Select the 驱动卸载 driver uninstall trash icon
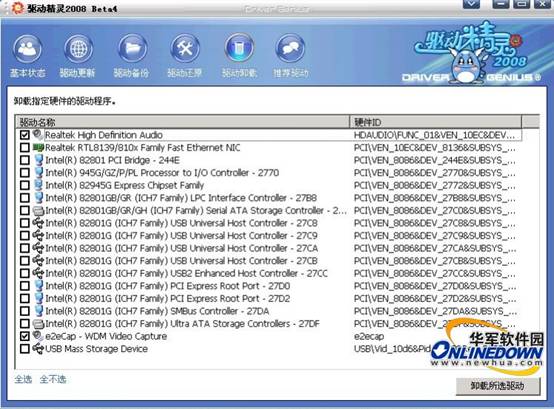The image size is (554, 409). pyautogui.click(x=239, y=49)
